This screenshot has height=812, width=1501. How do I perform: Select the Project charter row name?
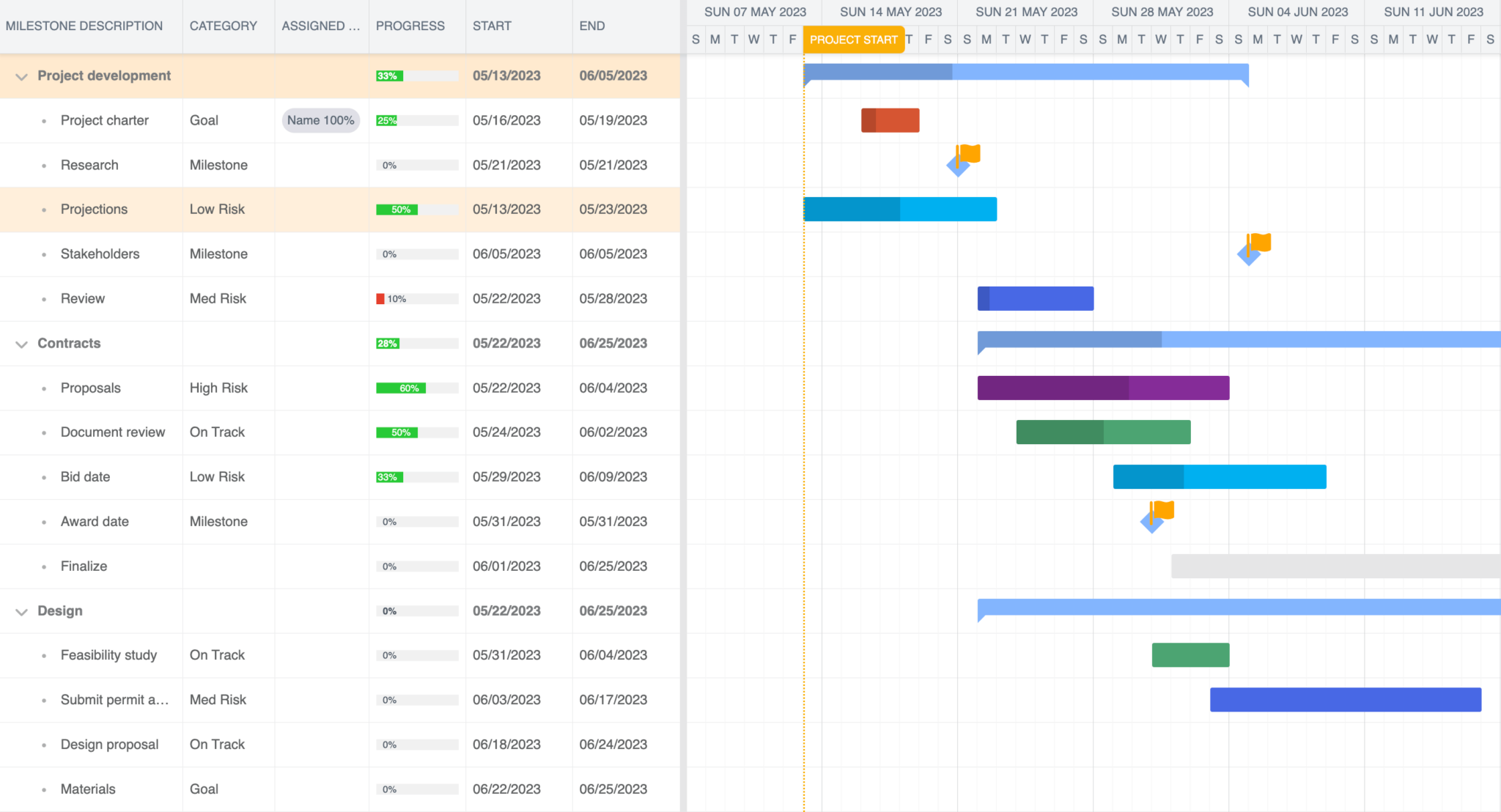click(105, 120)
